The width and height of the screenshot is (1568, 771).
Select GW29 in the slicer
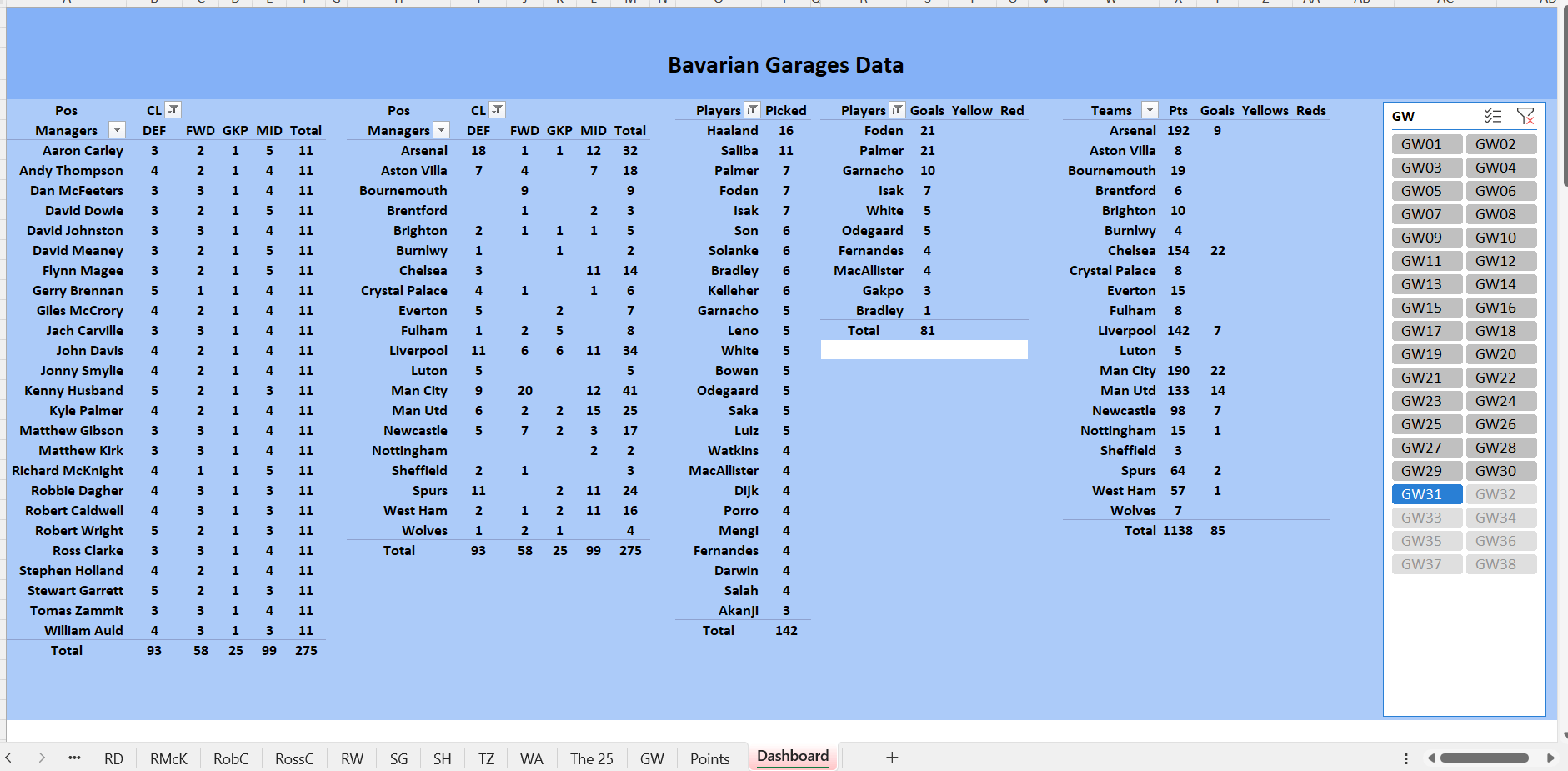[1427, 471]
